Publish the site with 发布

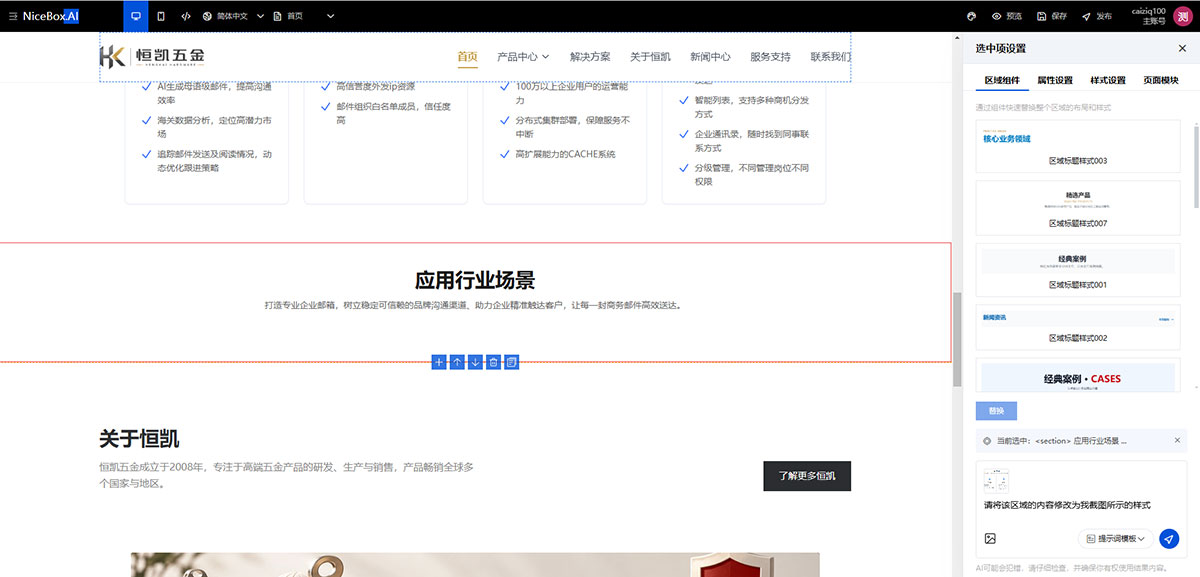(x=1096, y=16)
